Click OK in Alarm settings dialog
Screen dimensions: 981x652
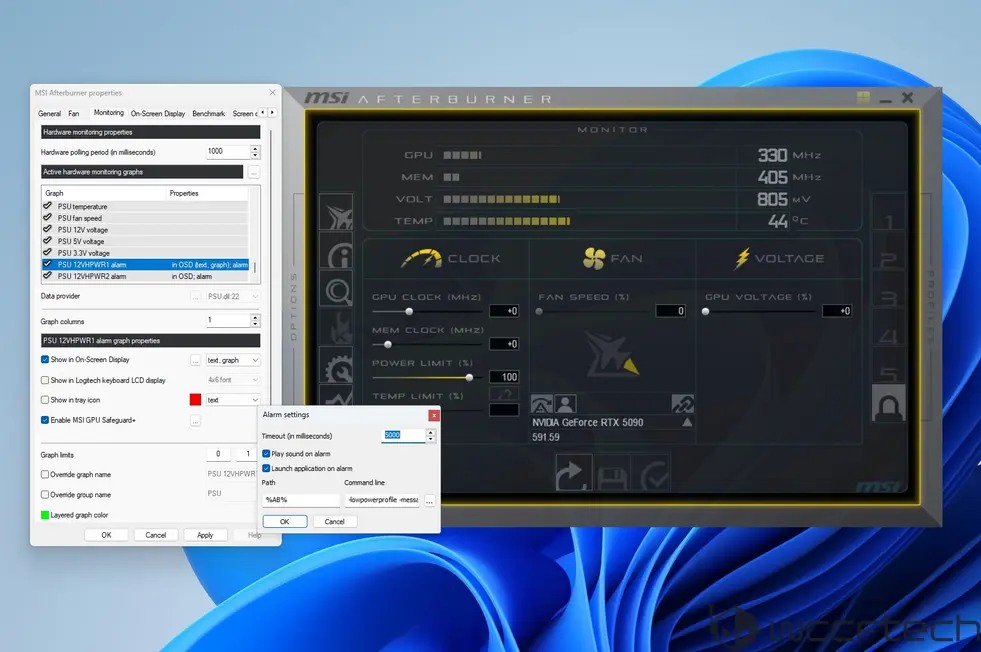click(285, 521)
